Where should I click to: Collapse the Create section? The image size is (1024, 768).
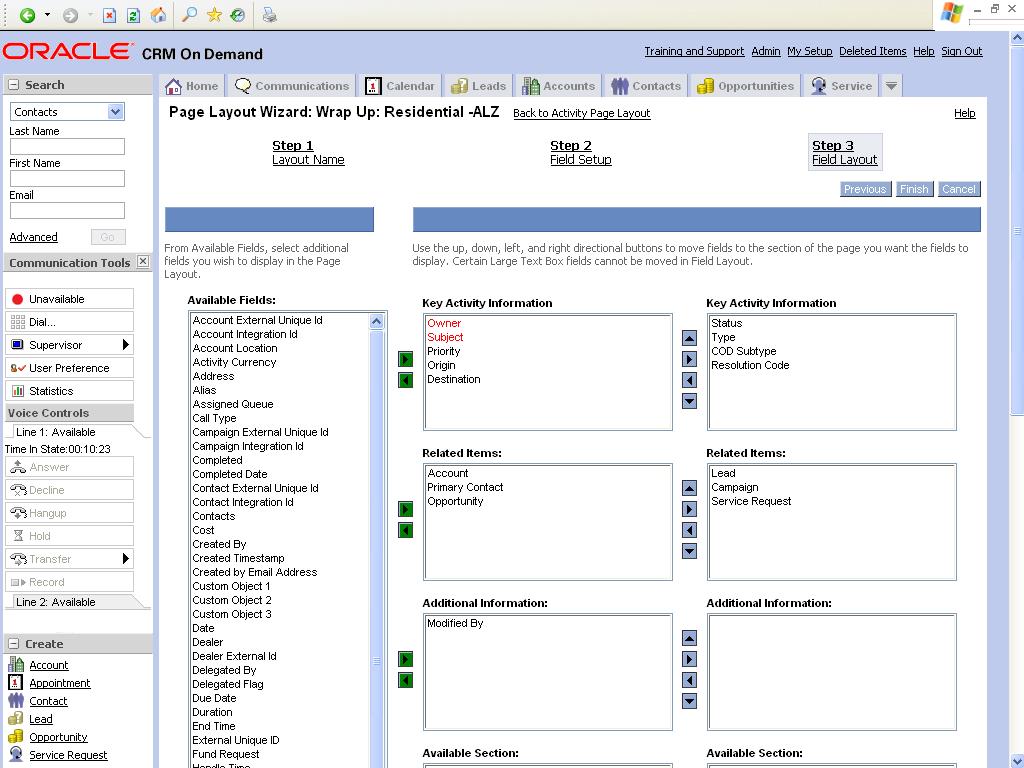pyautogui.click(x=13, y=644)
